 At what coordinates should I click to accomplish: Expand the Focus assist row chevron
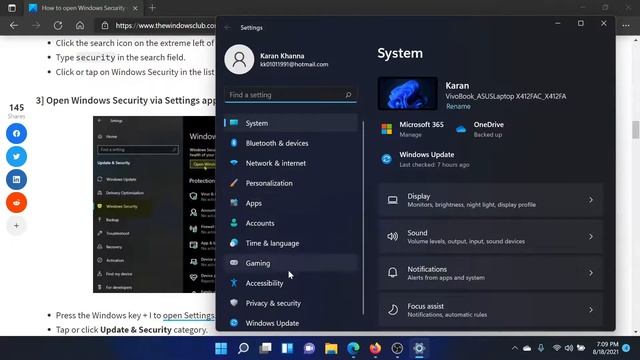[591, 310]
